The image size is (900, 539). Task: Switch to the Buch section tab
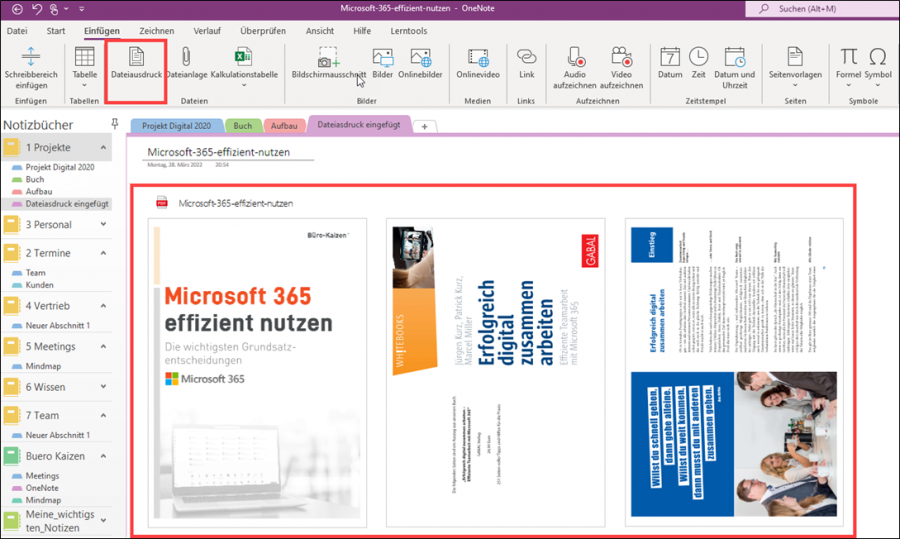[243, 126]
